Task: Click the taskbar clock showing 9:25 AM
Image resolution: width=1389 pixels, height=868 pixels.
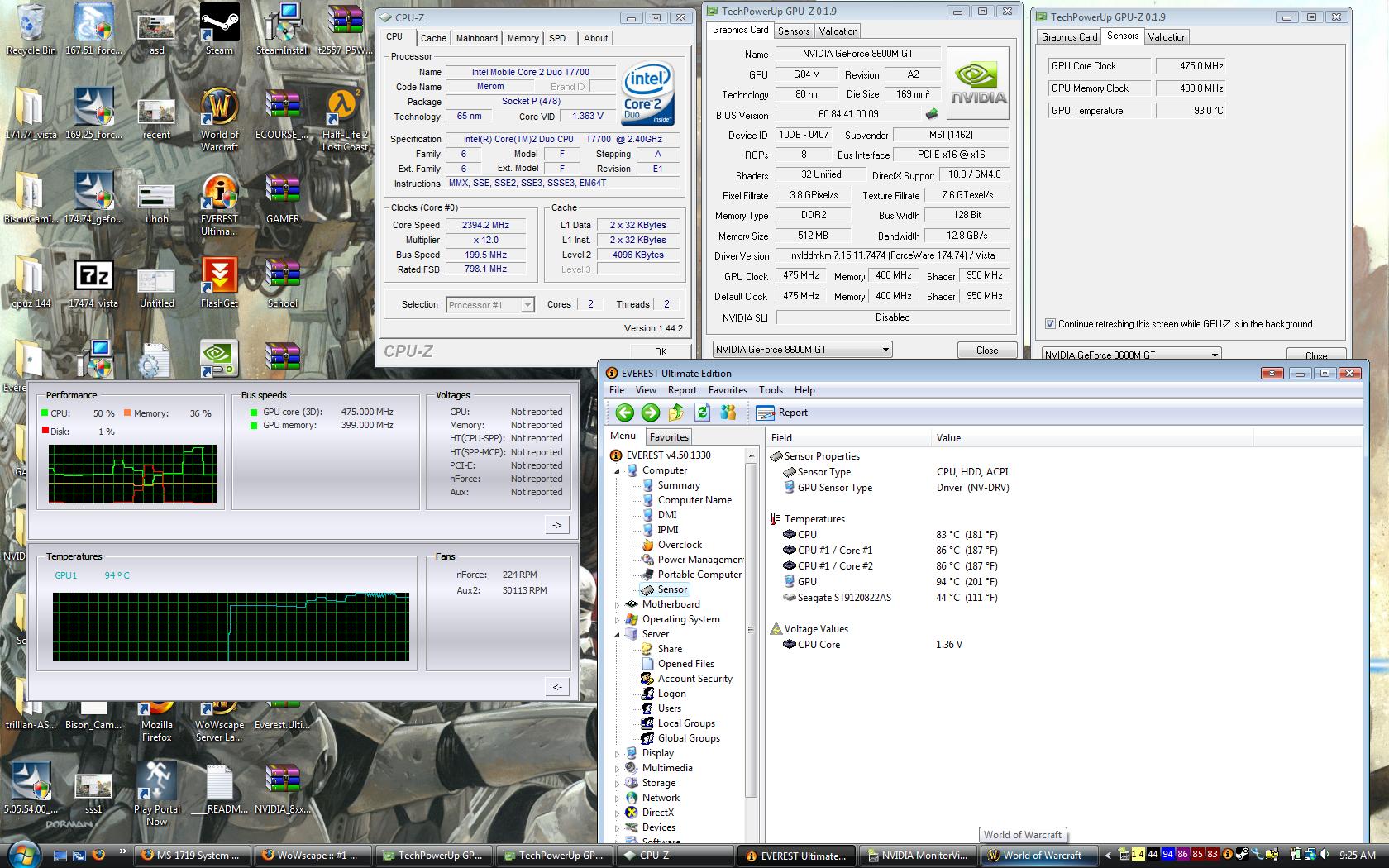Action: (x=1357, y=856)
